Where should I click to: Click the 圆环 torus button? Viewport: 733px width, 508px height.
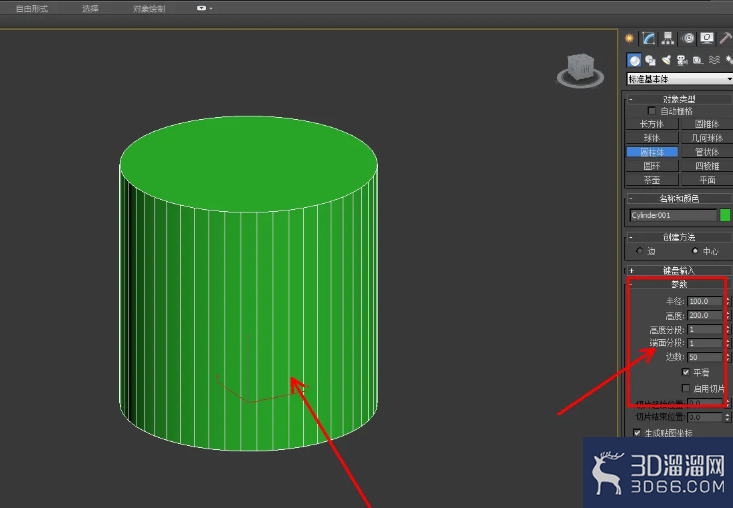click(x=652, y=166)
